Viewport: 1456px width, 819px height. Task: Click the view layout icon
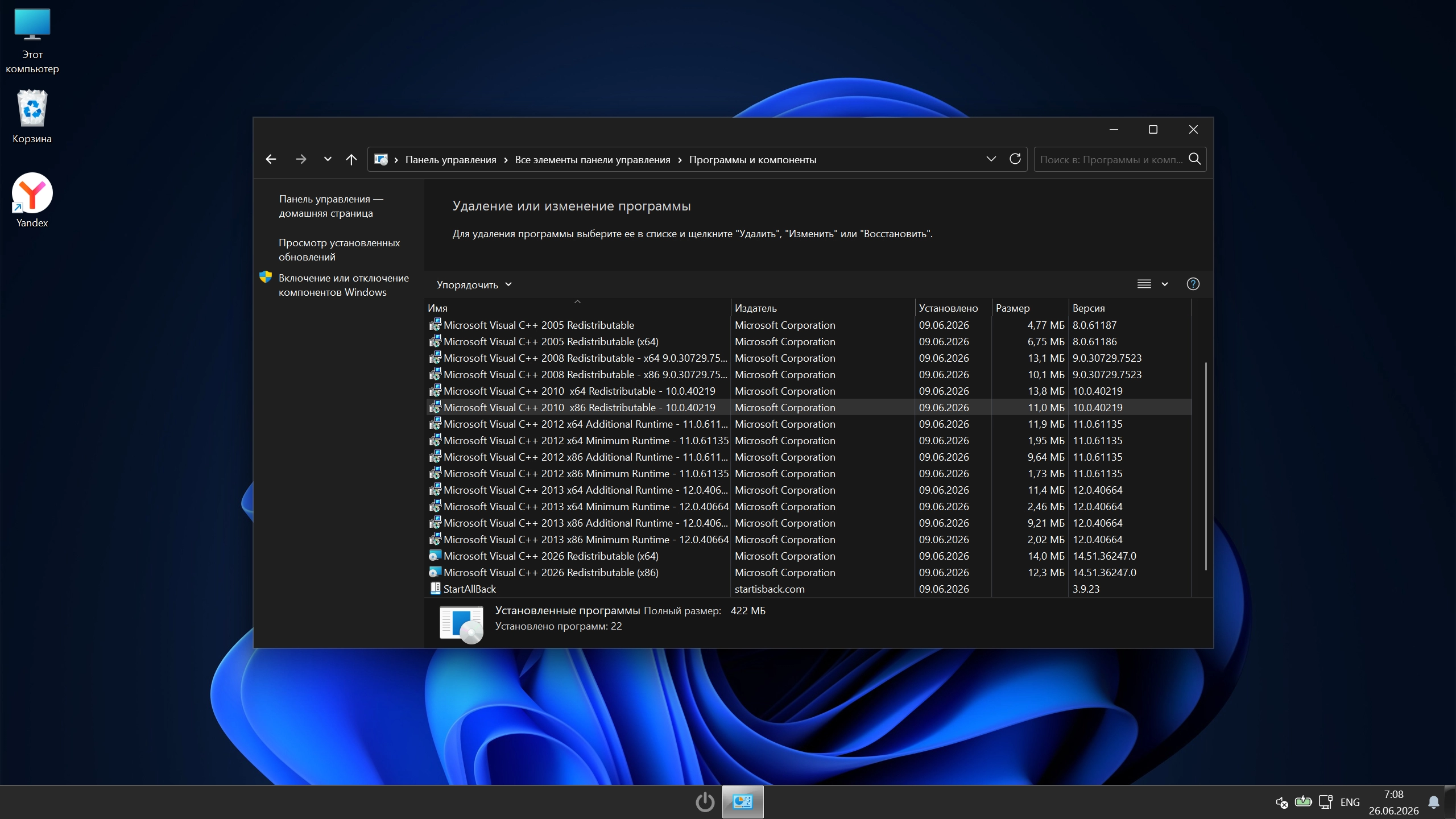pyautogui.click(x=1144, y=284)
